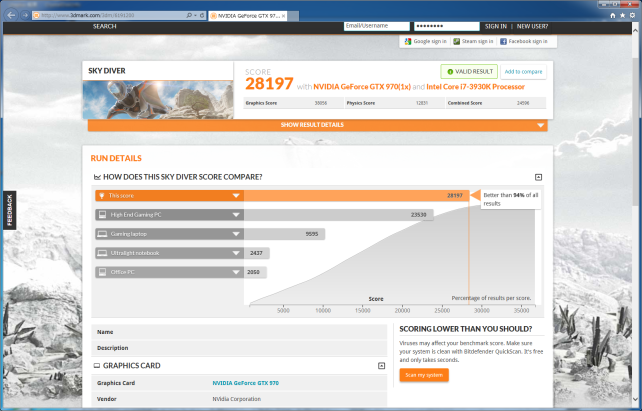Click the Combined Score value

coord(523,103)
